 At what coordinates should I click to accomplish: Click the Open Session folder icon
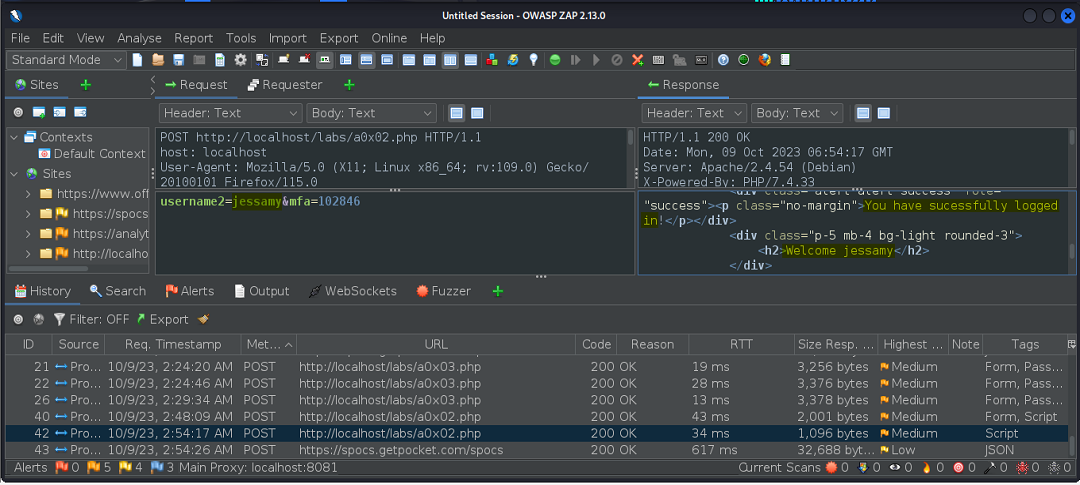click(158, 60)
